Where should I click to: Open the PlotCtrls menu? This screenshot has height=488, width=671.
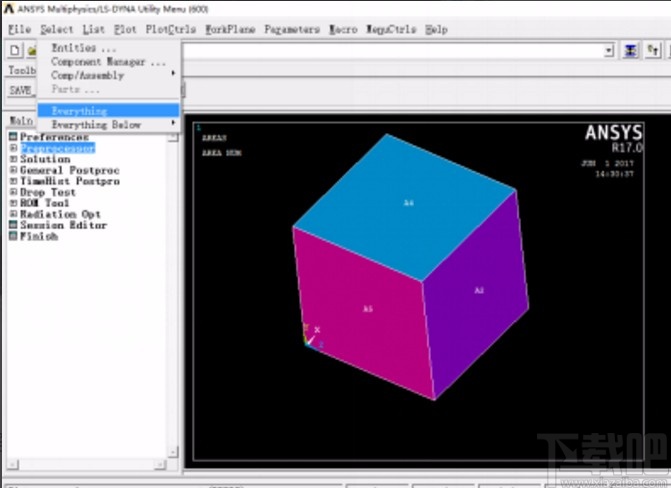coord(170,30)
